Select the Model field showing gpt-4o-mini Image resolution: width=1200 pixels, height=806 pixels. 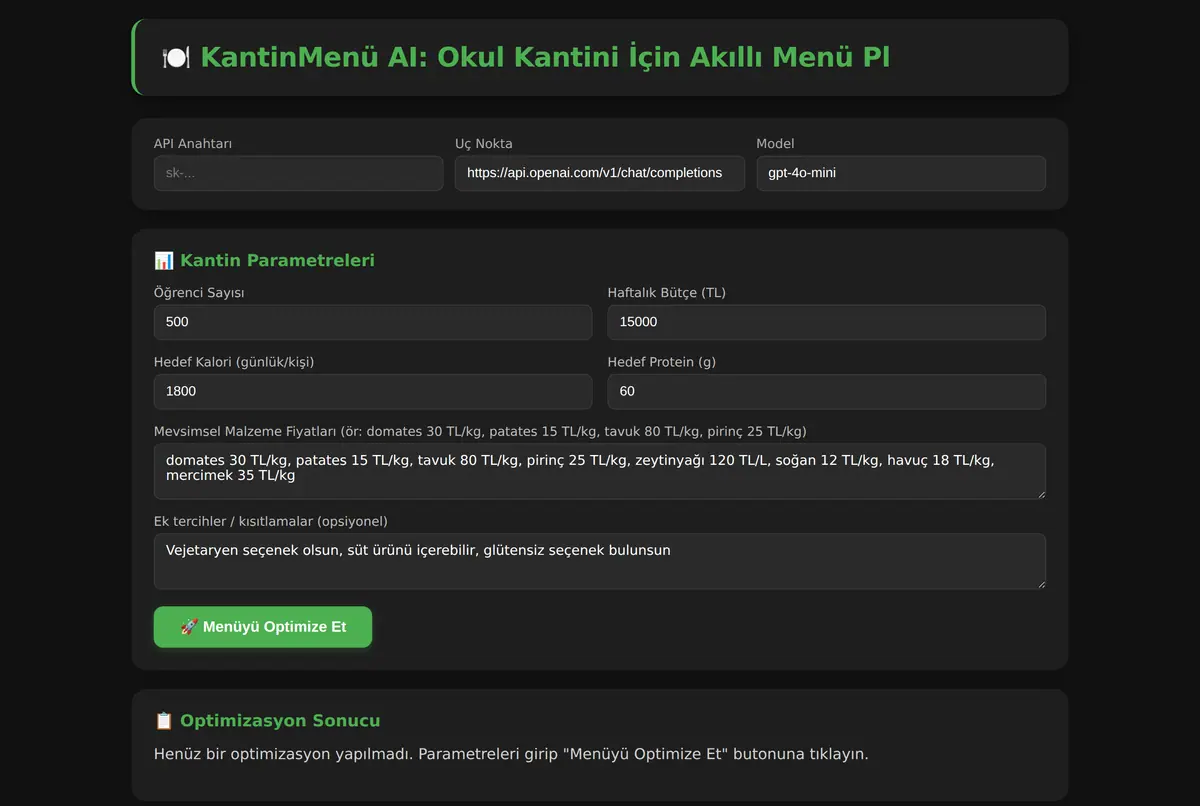point(901,173)
